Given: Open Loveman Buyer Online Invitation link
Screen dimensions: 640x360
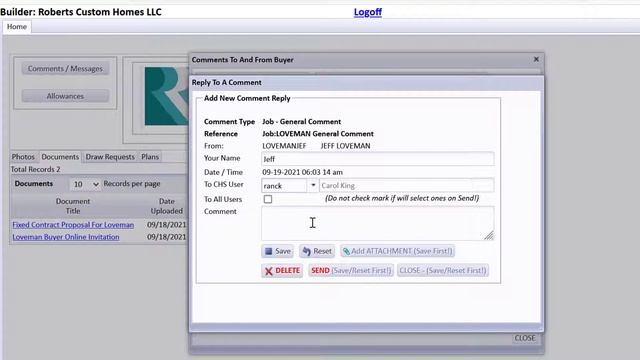Looking at the screenshot, I should click(x=66, y=237).
